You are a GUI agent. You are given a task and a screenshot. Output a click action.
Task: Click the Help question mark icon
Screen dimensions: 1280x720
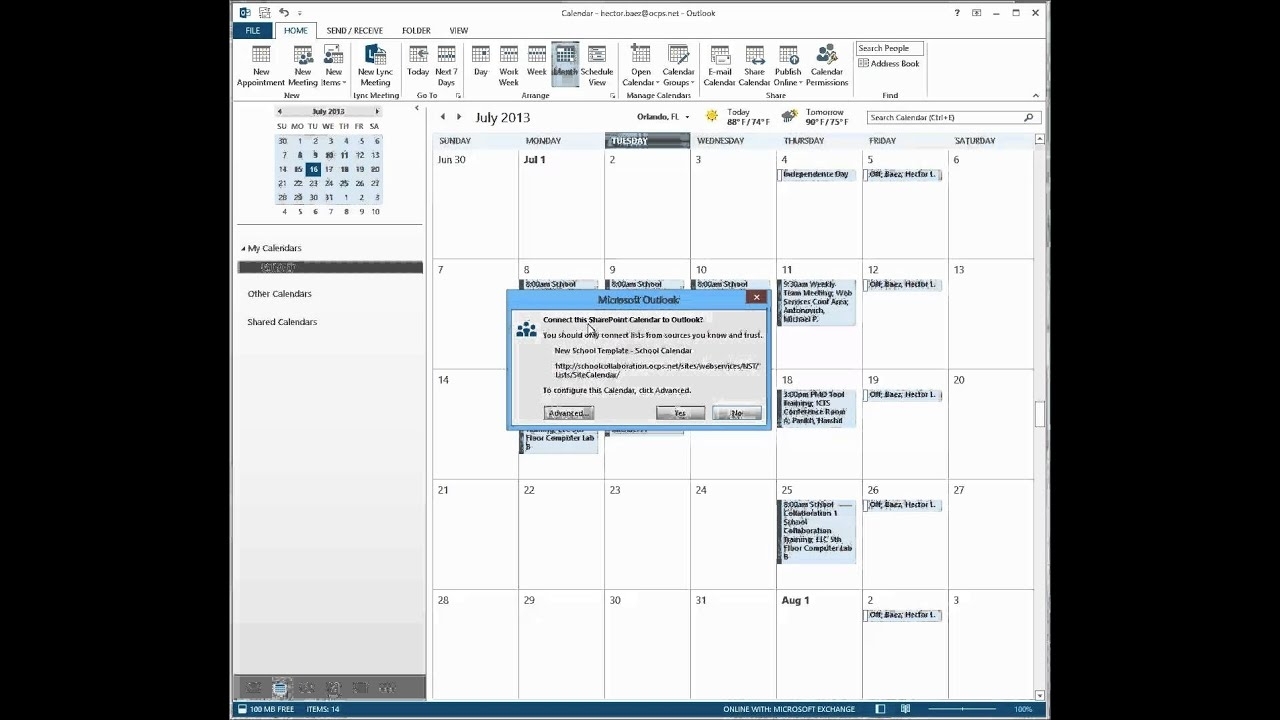[x=957, y=13]
